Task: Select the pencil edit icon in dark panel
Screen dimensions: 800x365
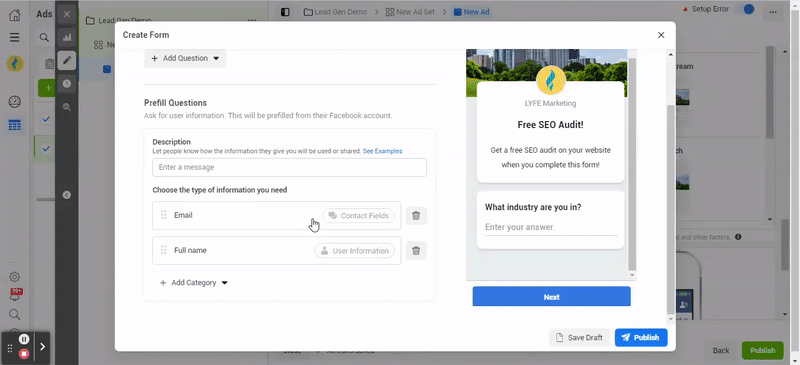Action: coord(67,60)
